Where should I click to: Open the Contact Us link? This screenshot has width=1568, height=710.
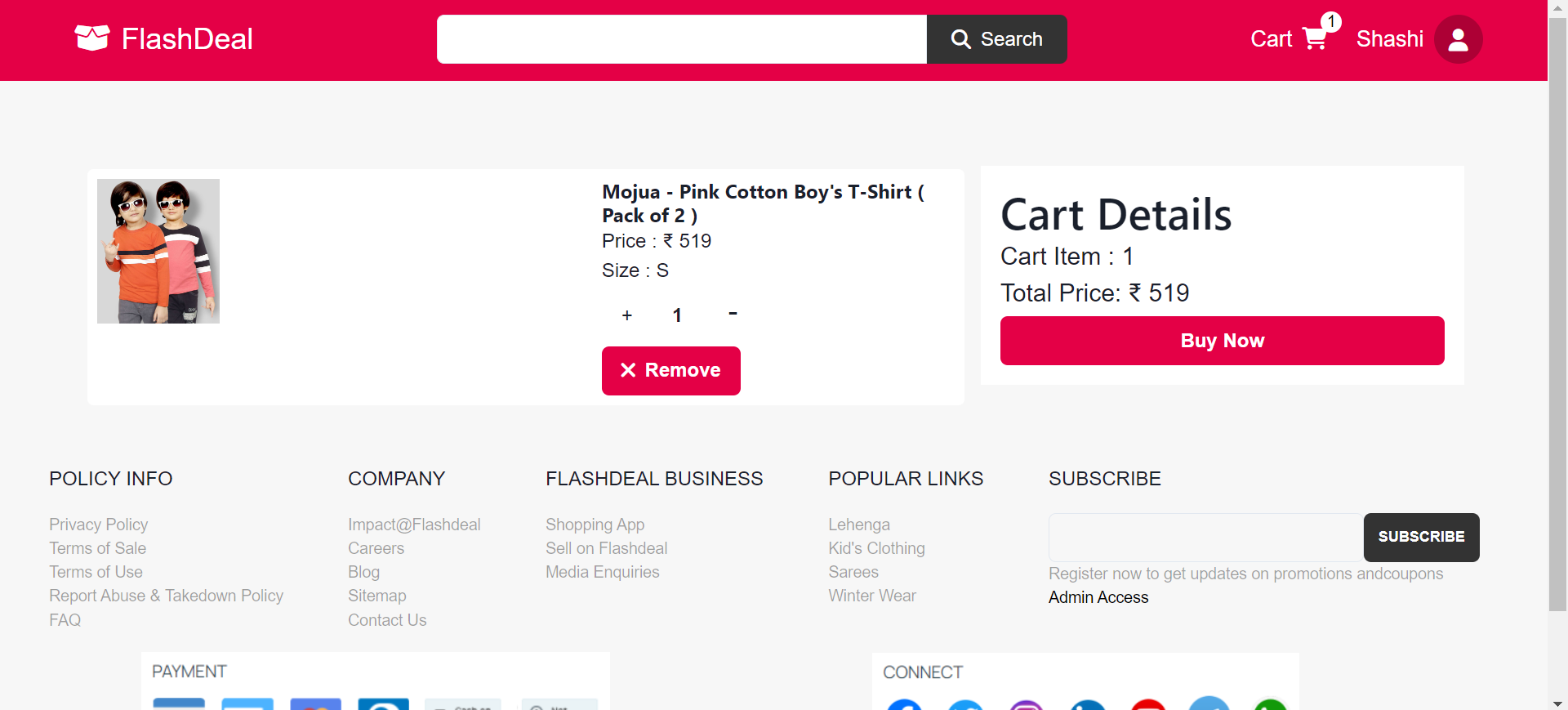click(x=387, y=620)
